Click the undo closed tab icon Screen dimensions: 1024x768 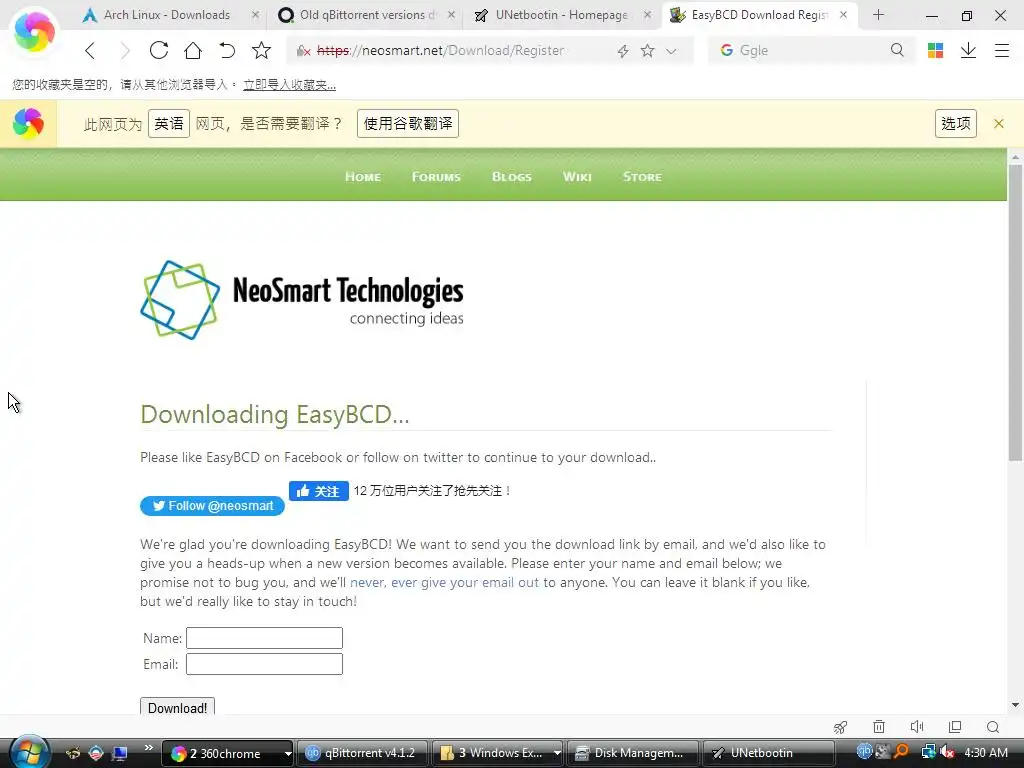click(x=227, y=50)
